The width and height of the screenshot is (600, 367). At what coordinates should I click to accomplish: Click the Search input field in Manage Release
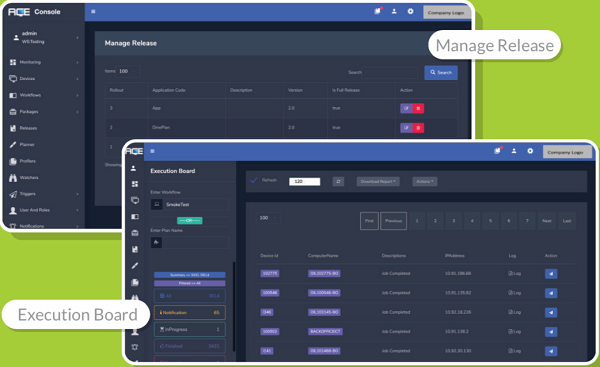coord(390,72)
